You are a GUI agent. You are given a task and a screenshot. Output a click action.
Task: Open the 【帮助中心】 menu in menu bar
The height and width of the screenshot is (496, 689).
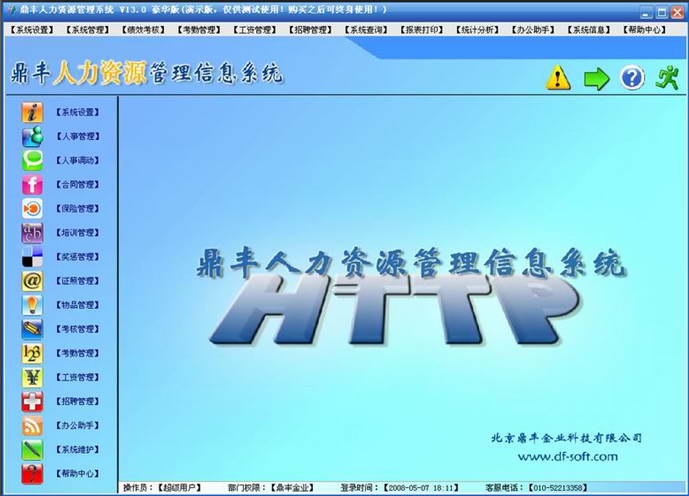pos(644,30)
